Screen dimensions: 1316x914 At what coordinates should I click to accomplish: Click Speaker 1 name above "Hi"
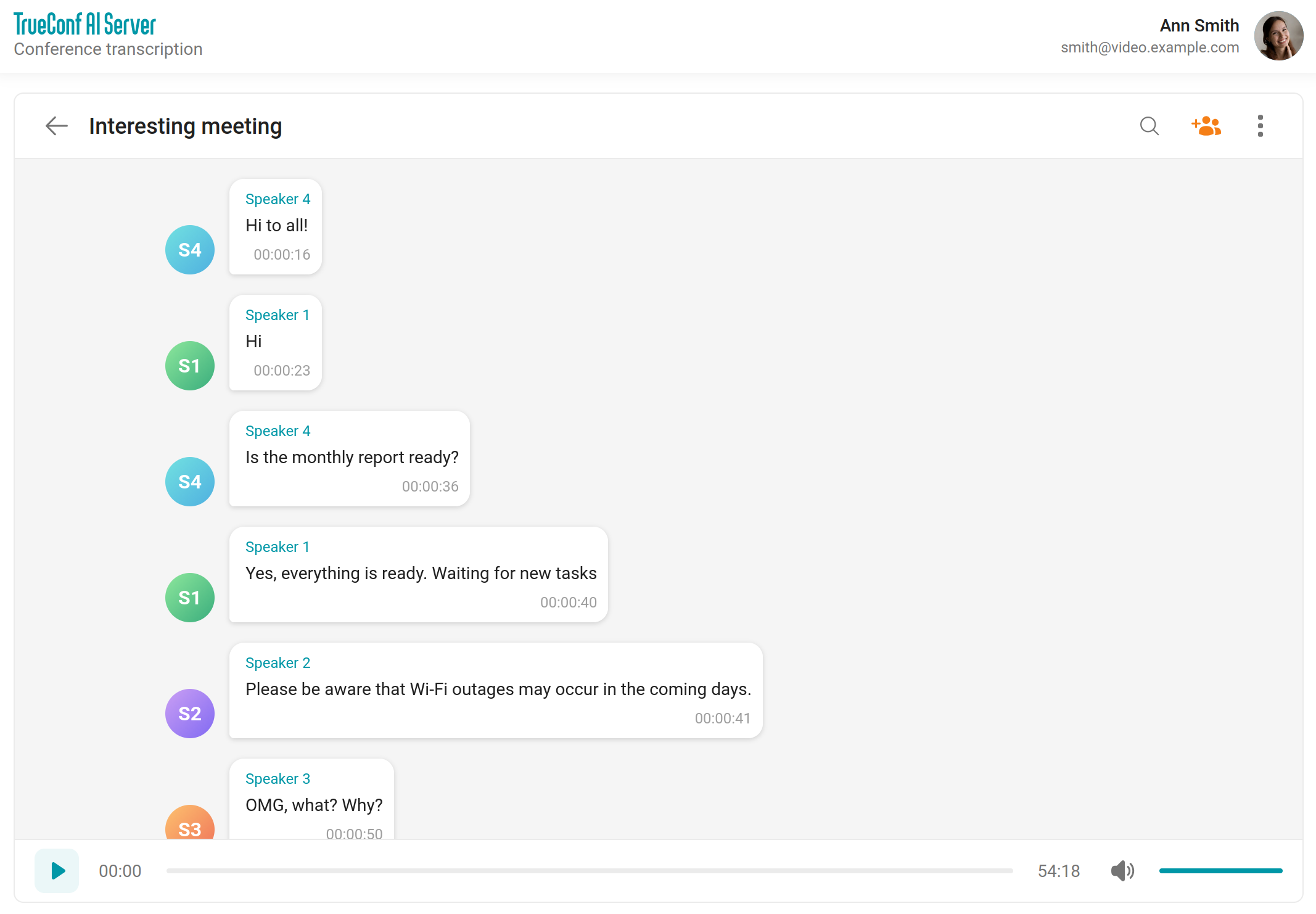(278, 315)
